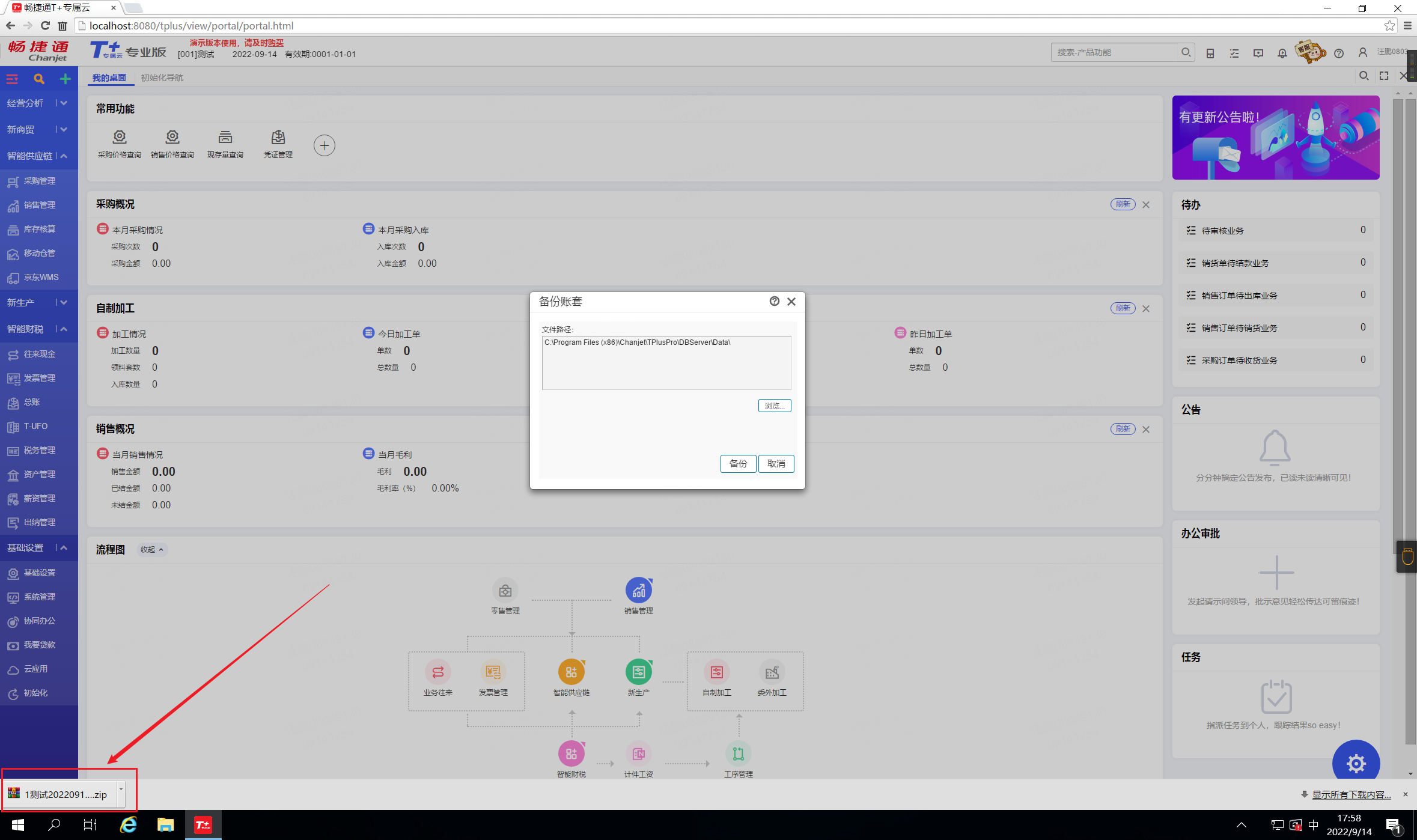
Task: Select 采购管理 in the sidebar
Action: point(40,181)
